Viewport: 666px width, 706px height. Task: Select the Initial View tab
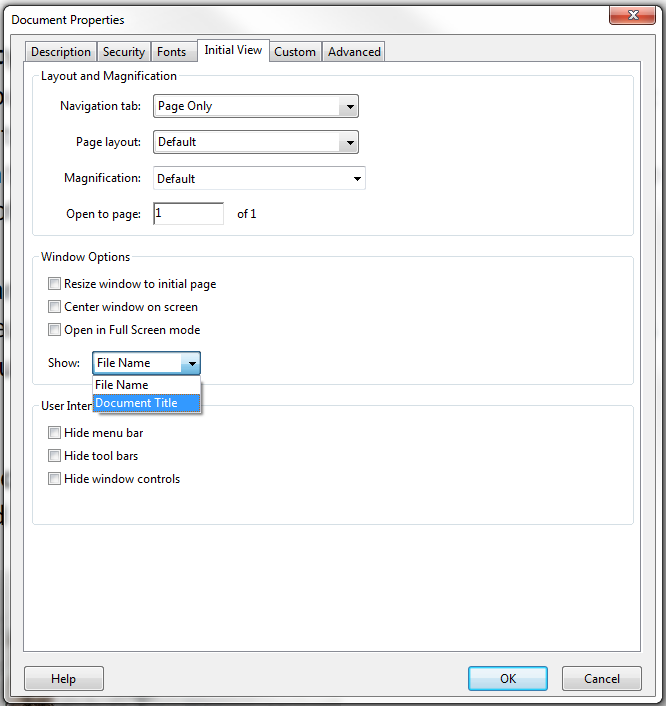click(233, 50)
